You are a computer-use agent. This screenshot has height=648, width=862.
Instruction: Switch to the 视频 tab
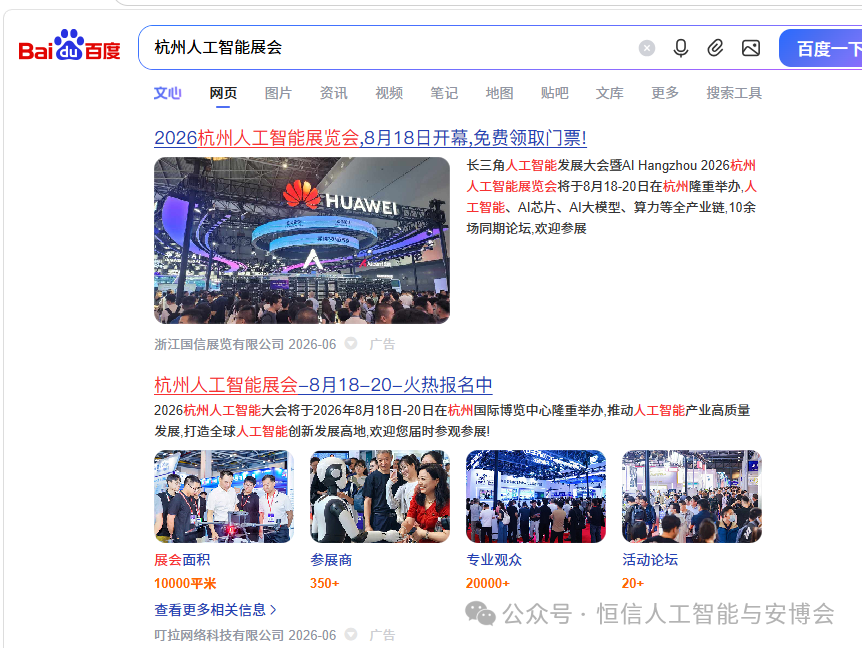(x=389, y=93)
